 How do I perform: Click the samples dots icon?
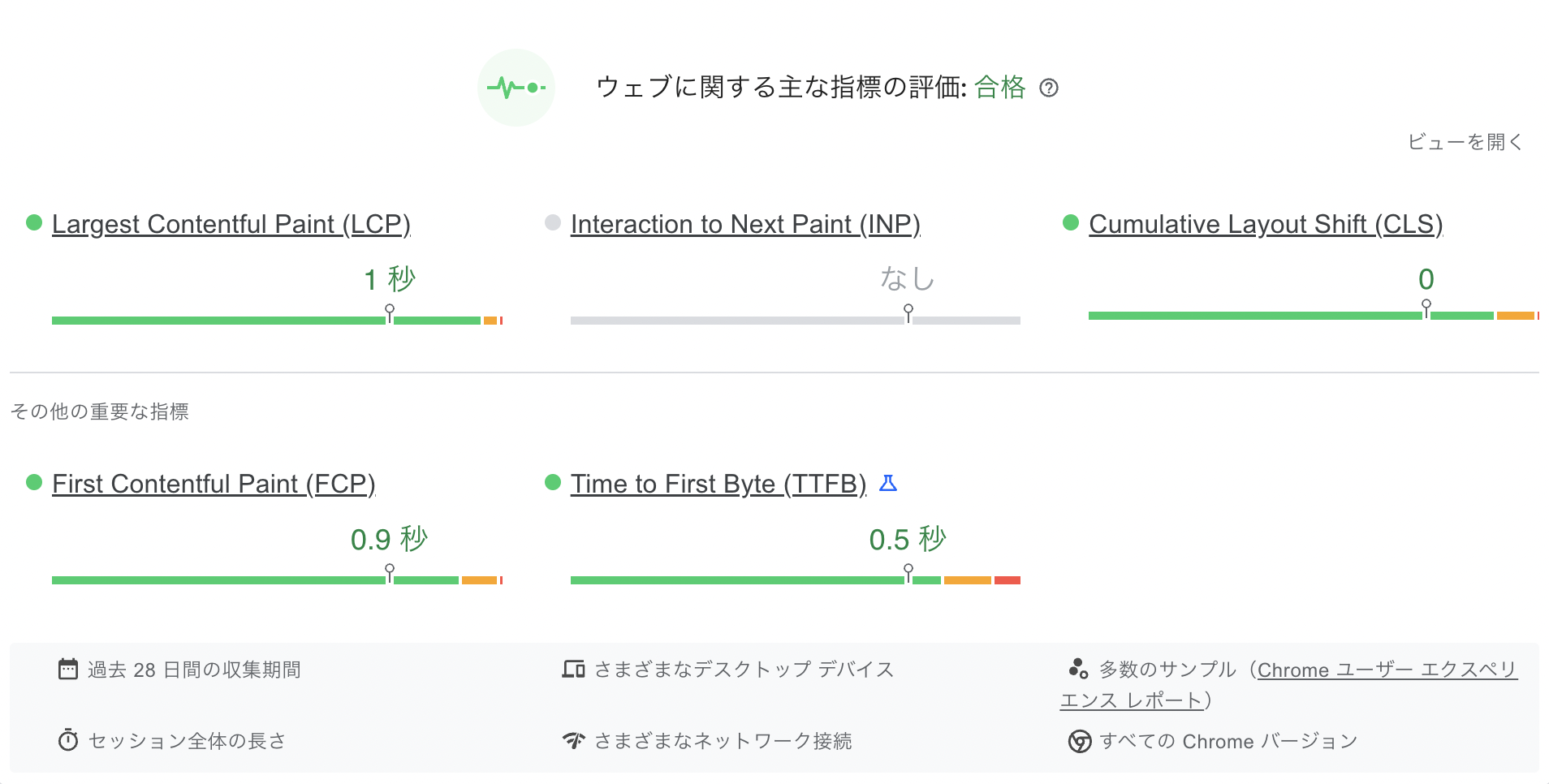tap(1078, 669)
